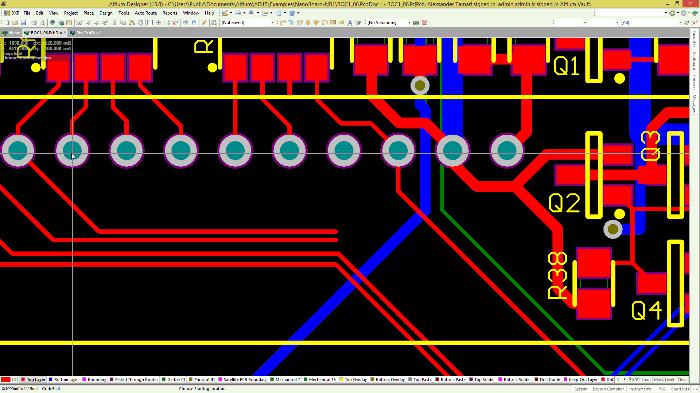Click the Undo arrow icon
The image size is (700, 393).
pos(185,22)
